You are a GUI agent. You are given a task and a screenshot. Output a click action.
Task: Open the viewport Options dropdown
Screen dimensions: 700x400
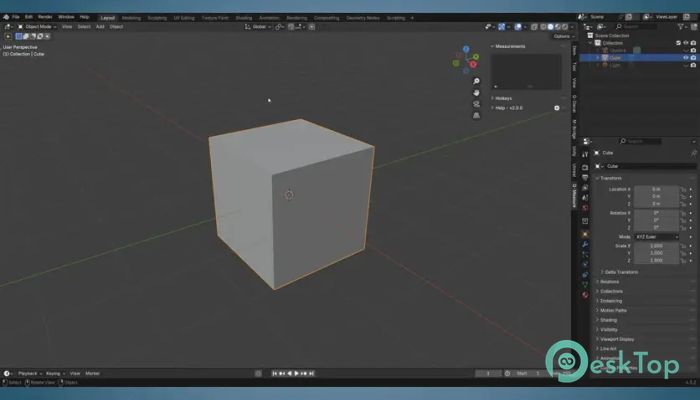point(563,36)
